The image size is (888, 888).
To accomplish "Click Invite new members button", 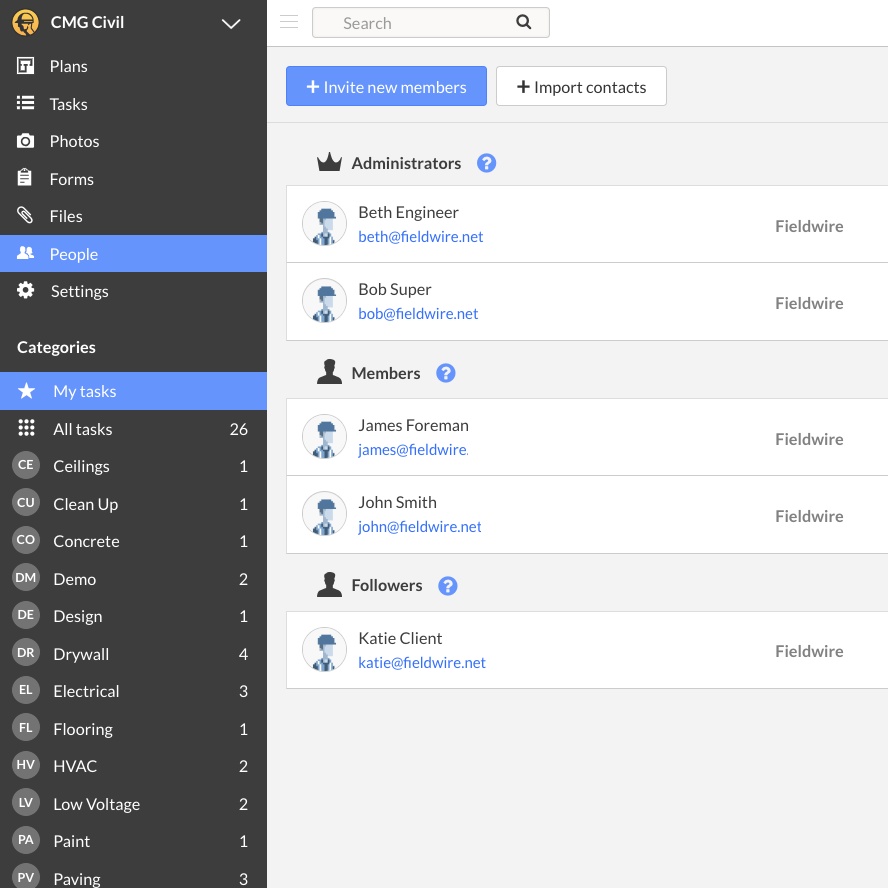I will [386, 87].
